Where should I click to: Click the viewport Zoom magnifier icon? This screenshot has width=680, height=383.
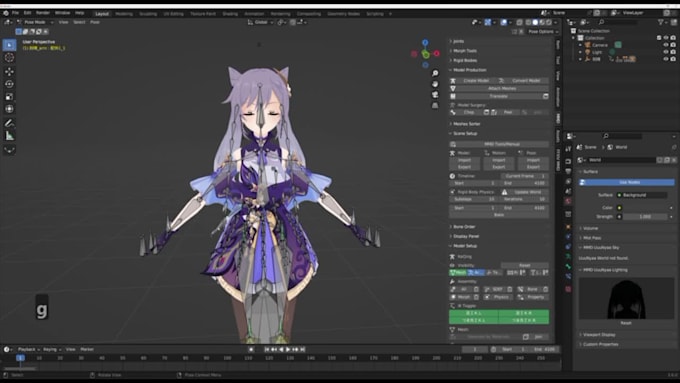435,73
